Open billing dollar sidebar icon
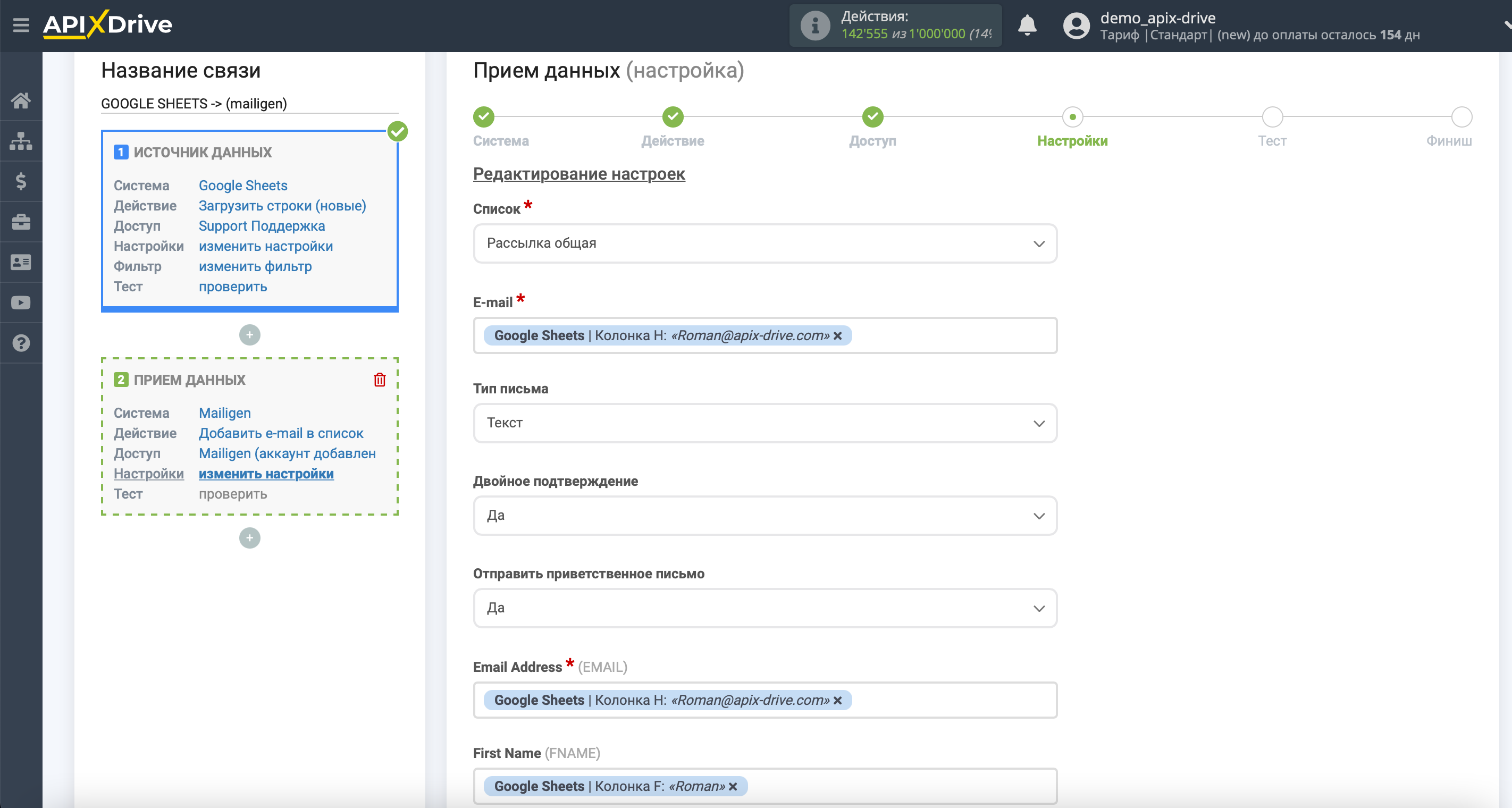This screenshot has height=808, width=1512. point(21,181)
